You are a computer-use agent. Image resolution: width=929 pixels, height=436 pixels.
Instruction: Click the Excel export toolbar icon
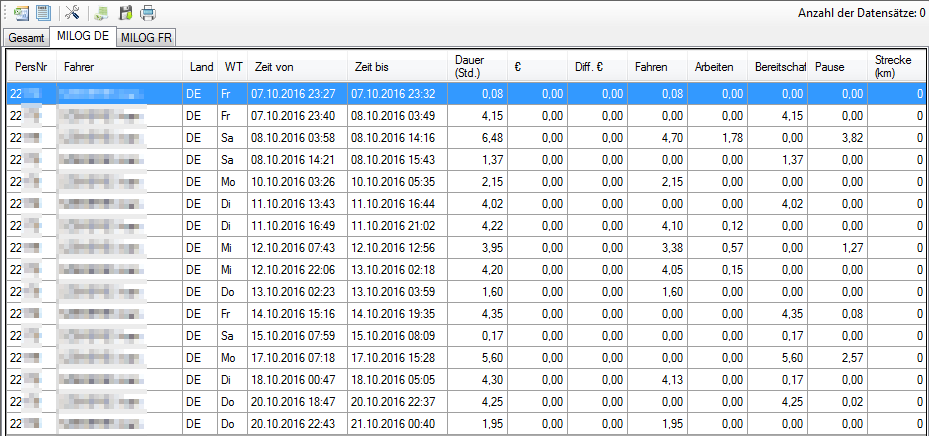click(22, 12)
